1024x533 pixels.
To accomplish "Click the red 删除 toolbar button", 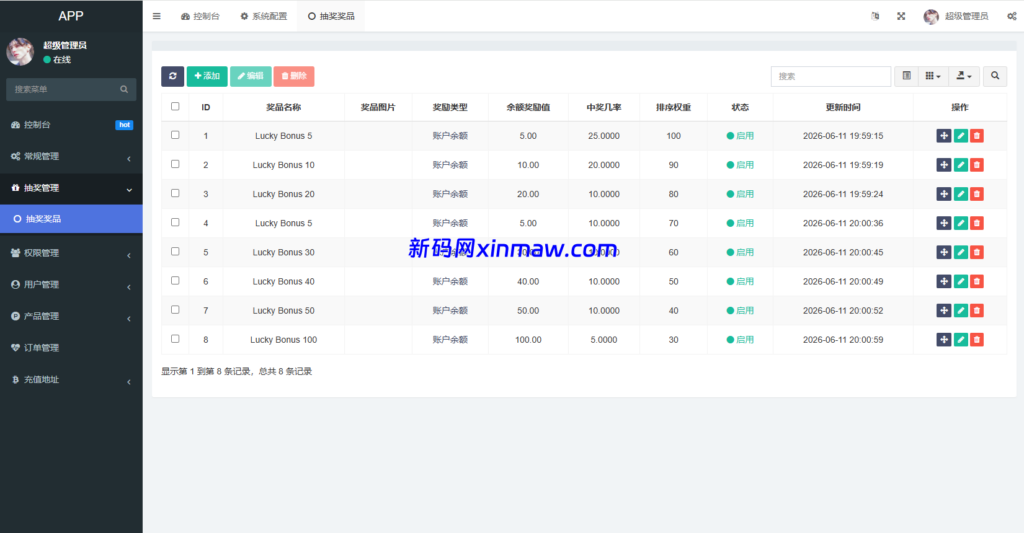I will click(294, 76).
